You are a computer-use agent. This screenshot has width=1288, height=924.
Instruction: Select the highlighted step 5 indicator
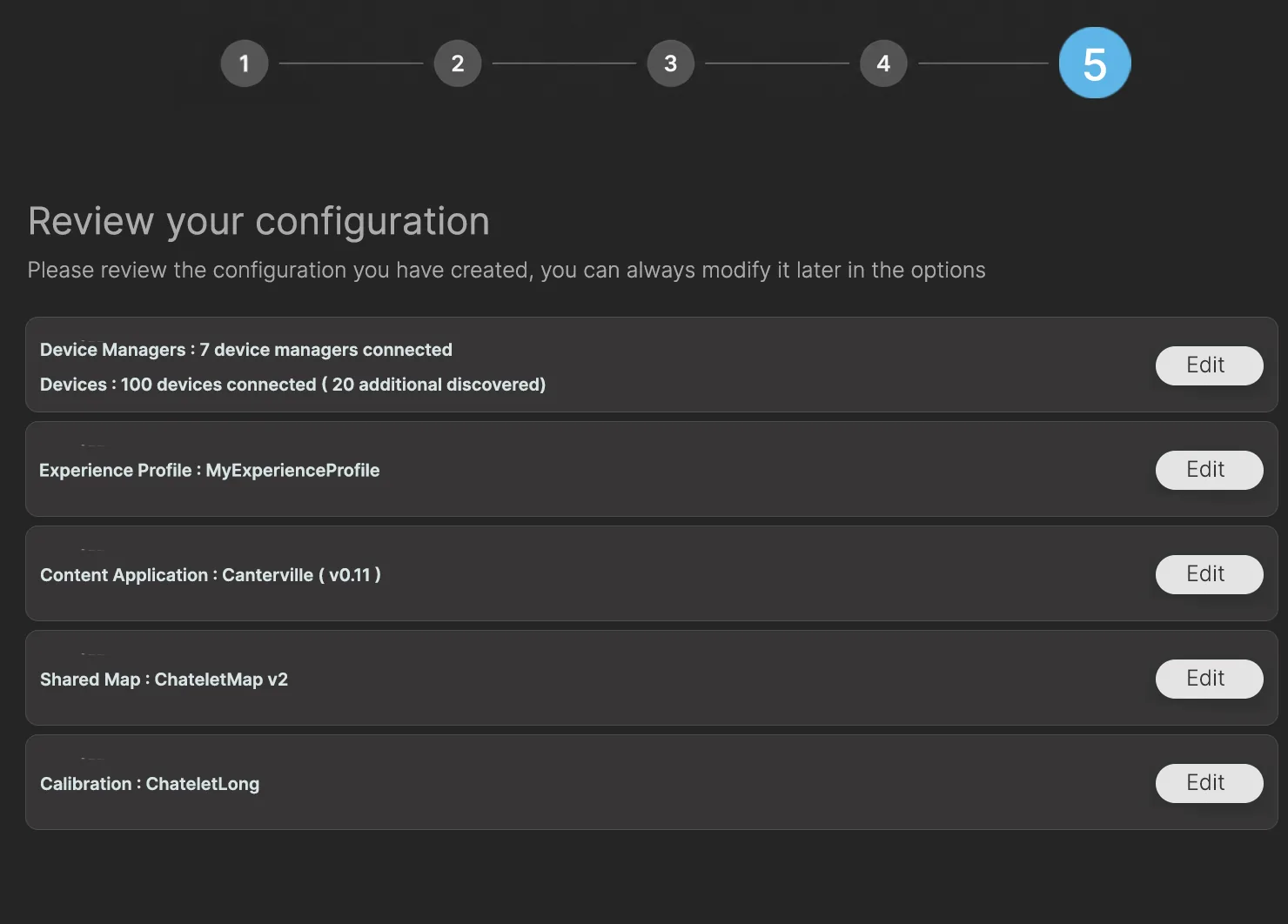pyautogui.click(x=1095, y=64)
